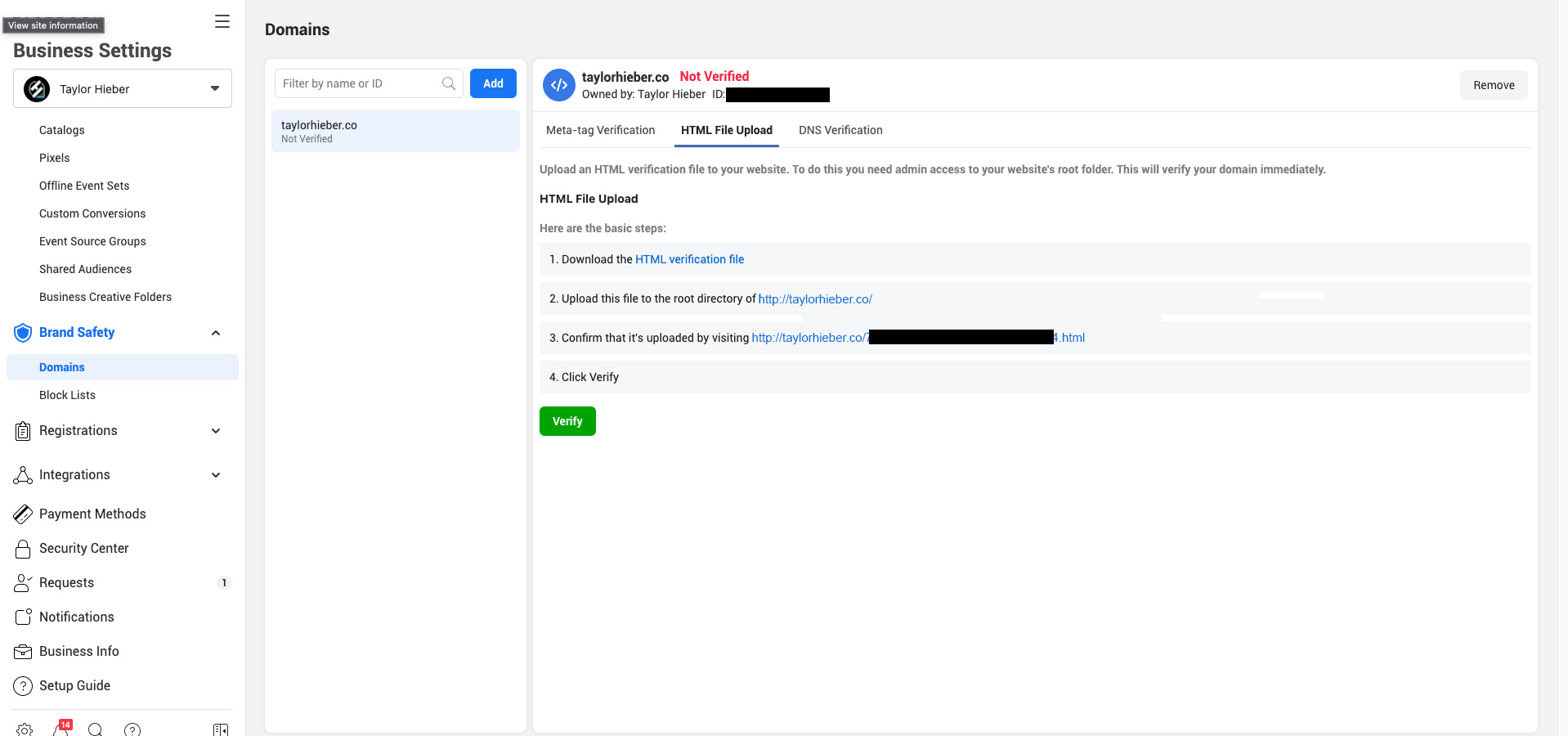Open settings via the gear icon
The width and height of the screenshot is (1568, 736).
pos(25,729)
